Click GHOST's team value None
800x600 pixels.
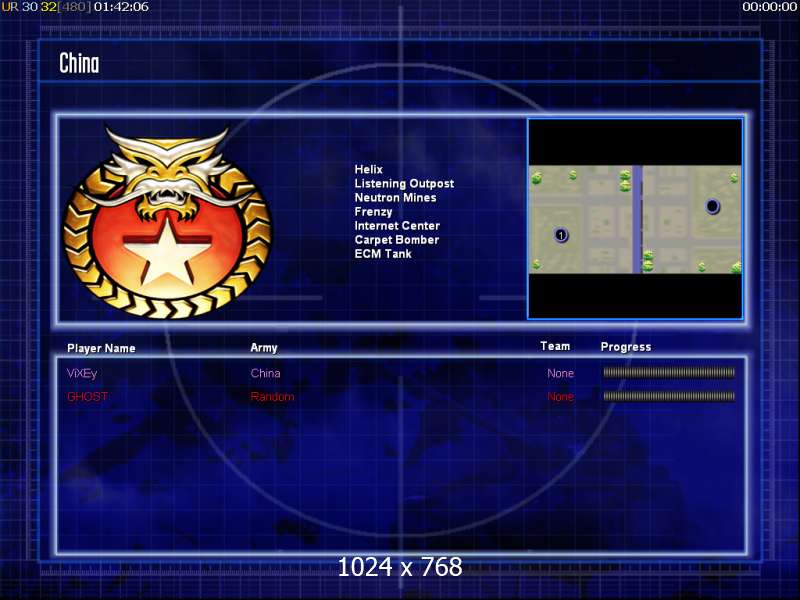(560, 396)
